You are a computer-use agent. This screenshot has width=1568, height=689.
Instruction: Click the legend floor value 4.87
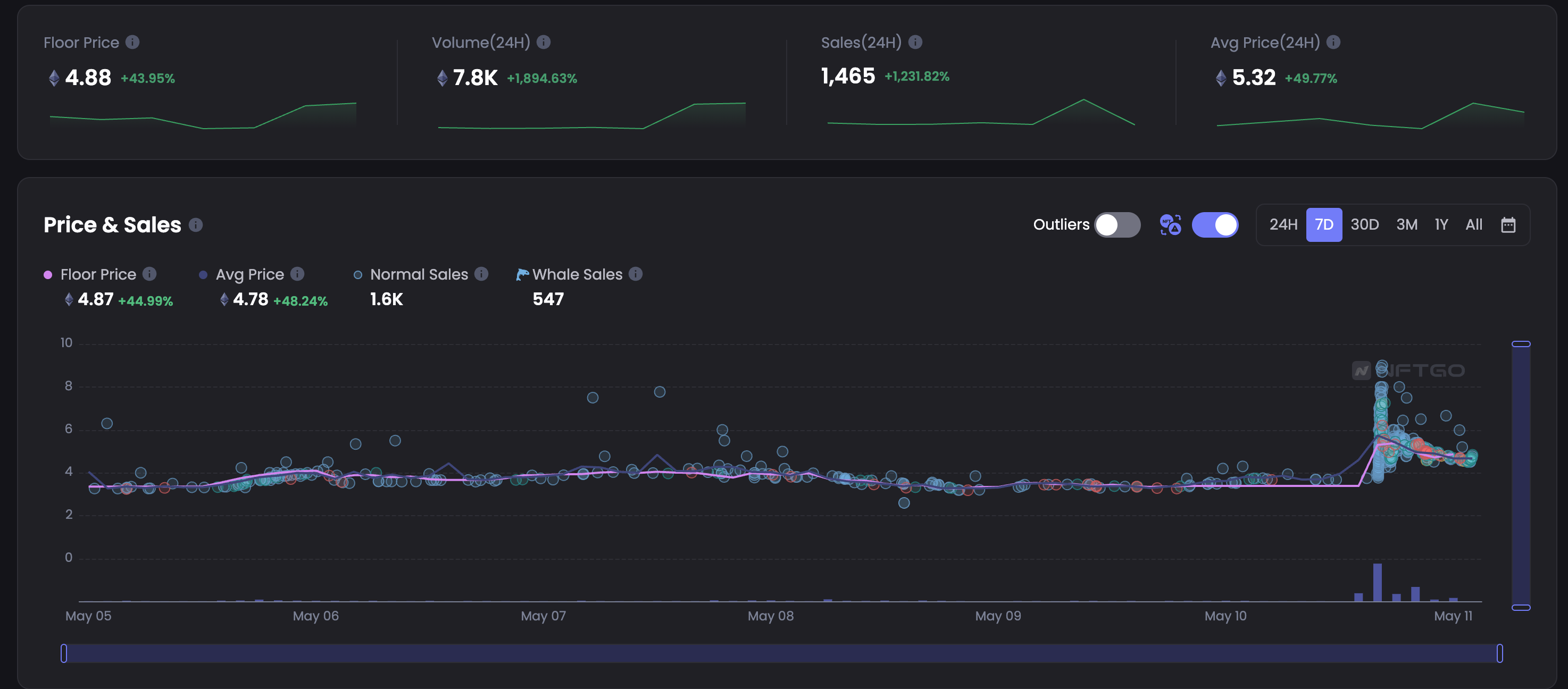click(96, 299)
